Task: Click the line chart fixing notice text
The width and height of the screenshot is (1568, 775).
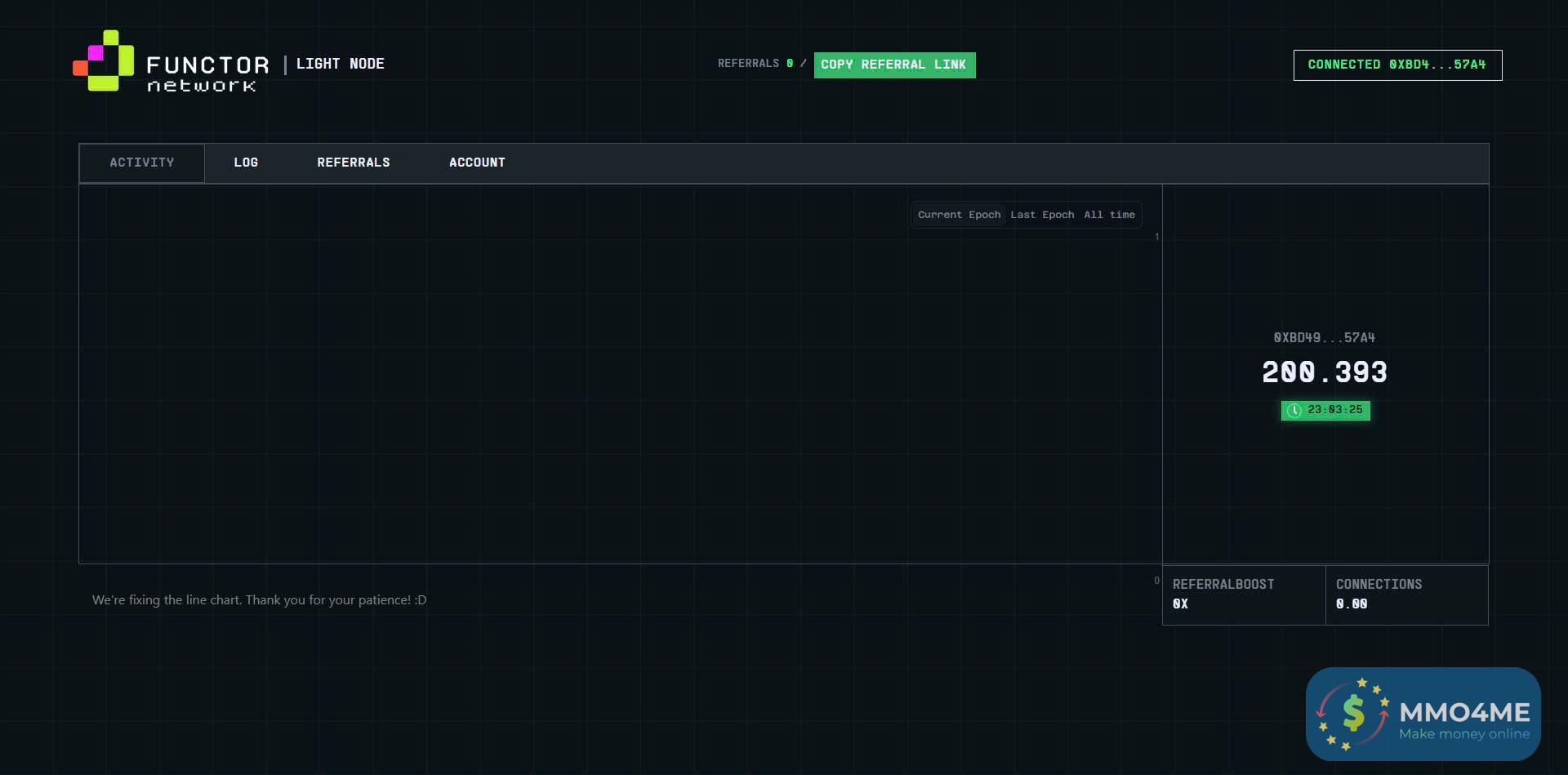Action: pos(259,600)
